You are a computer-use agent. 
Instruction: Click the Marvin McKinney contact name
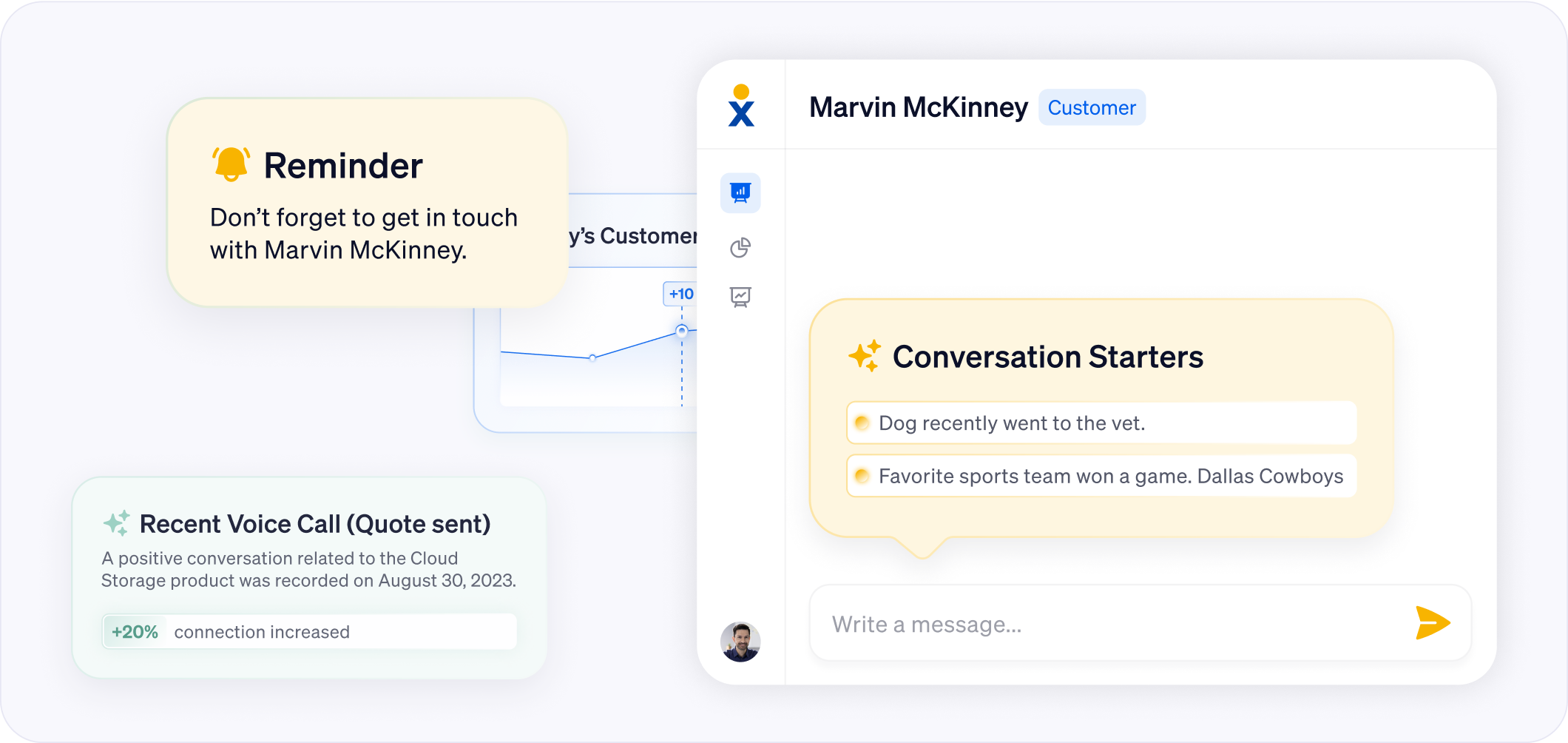click(x=918, y=108)
